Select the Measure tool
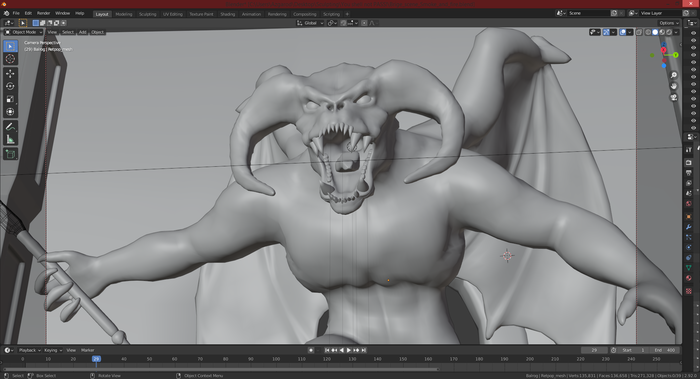The height and width of the screenshot is (379, 700). click(10, 140)
